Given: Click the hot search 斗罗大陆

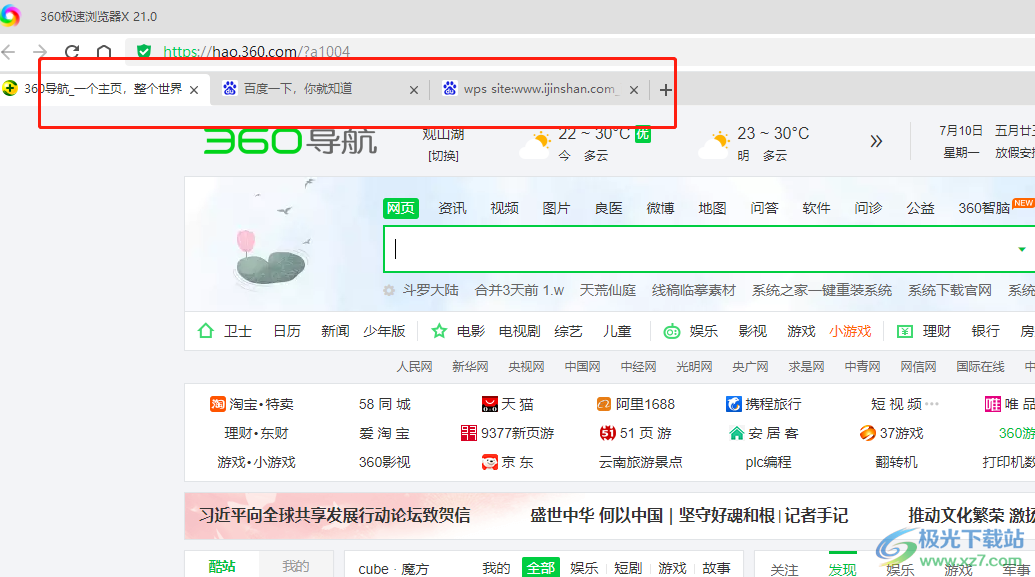Looking at the screenshot, I should click(430, 290).
